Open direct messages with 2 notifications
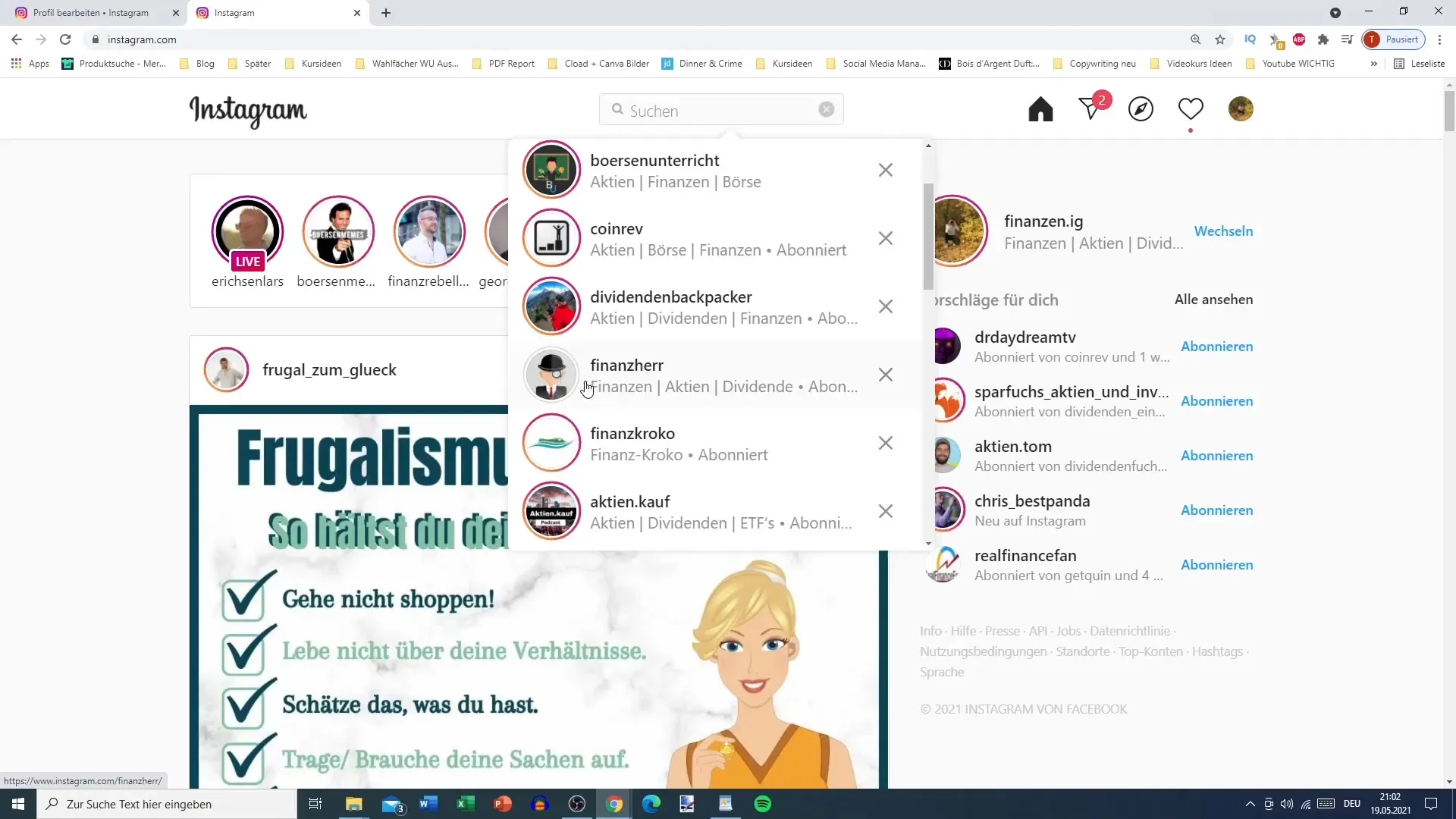This screenshot has height=819, width=1456. click(x=1092, y=108)
